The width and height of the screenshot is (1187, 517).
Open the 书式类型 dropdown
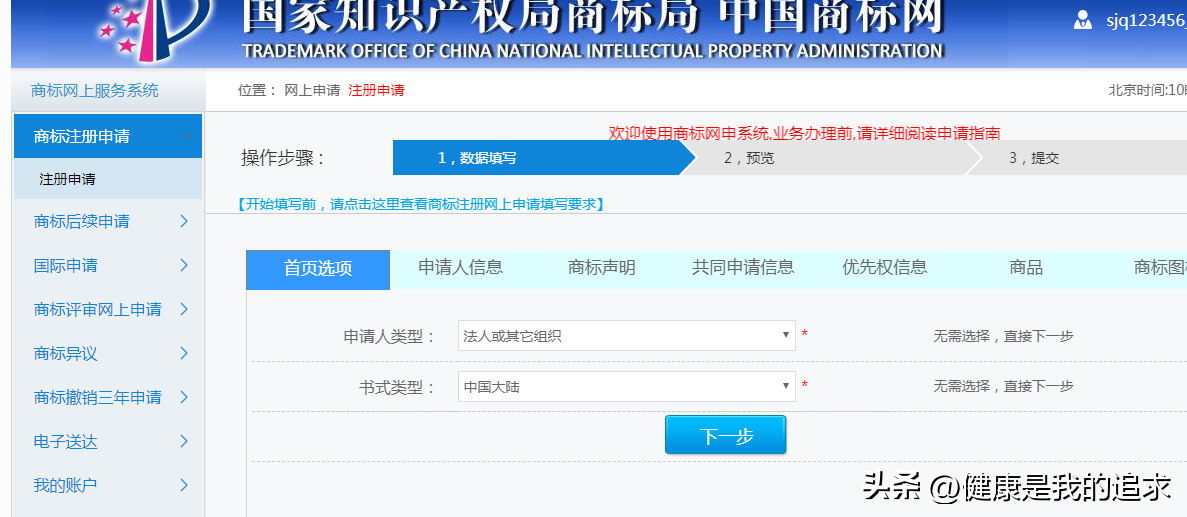(626, 386)
